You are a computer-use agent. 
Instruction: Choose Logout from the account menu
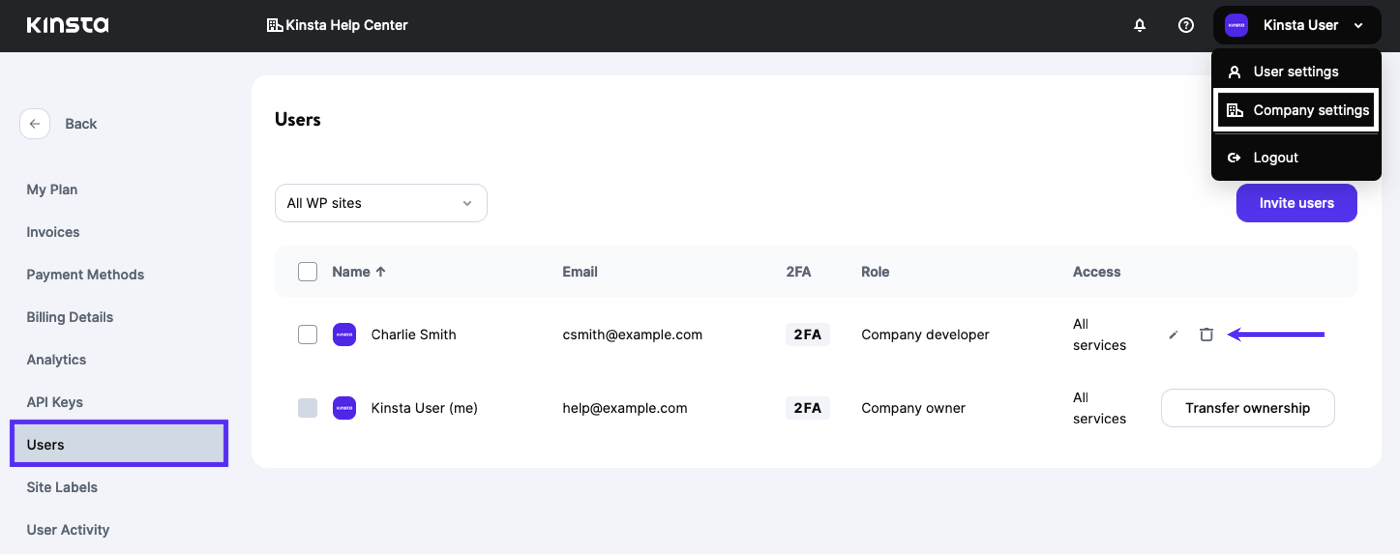point(1296,158)
